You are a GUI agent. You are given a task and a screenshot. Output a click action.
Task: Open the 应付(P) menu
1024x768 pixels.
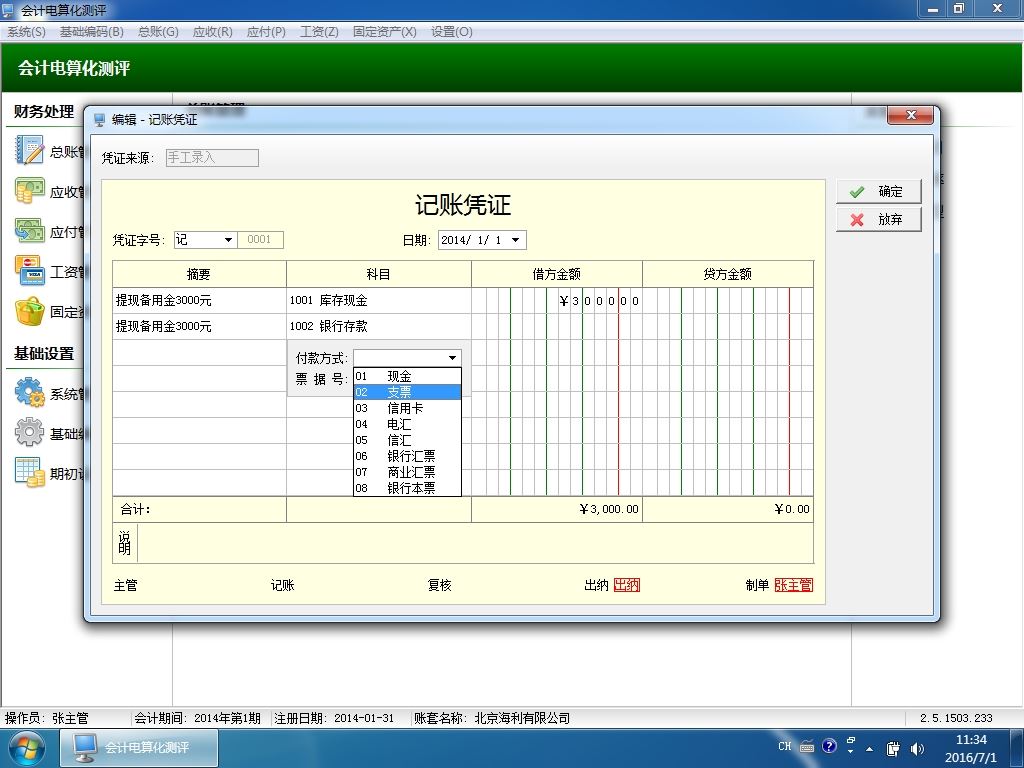tap(266, 32)
